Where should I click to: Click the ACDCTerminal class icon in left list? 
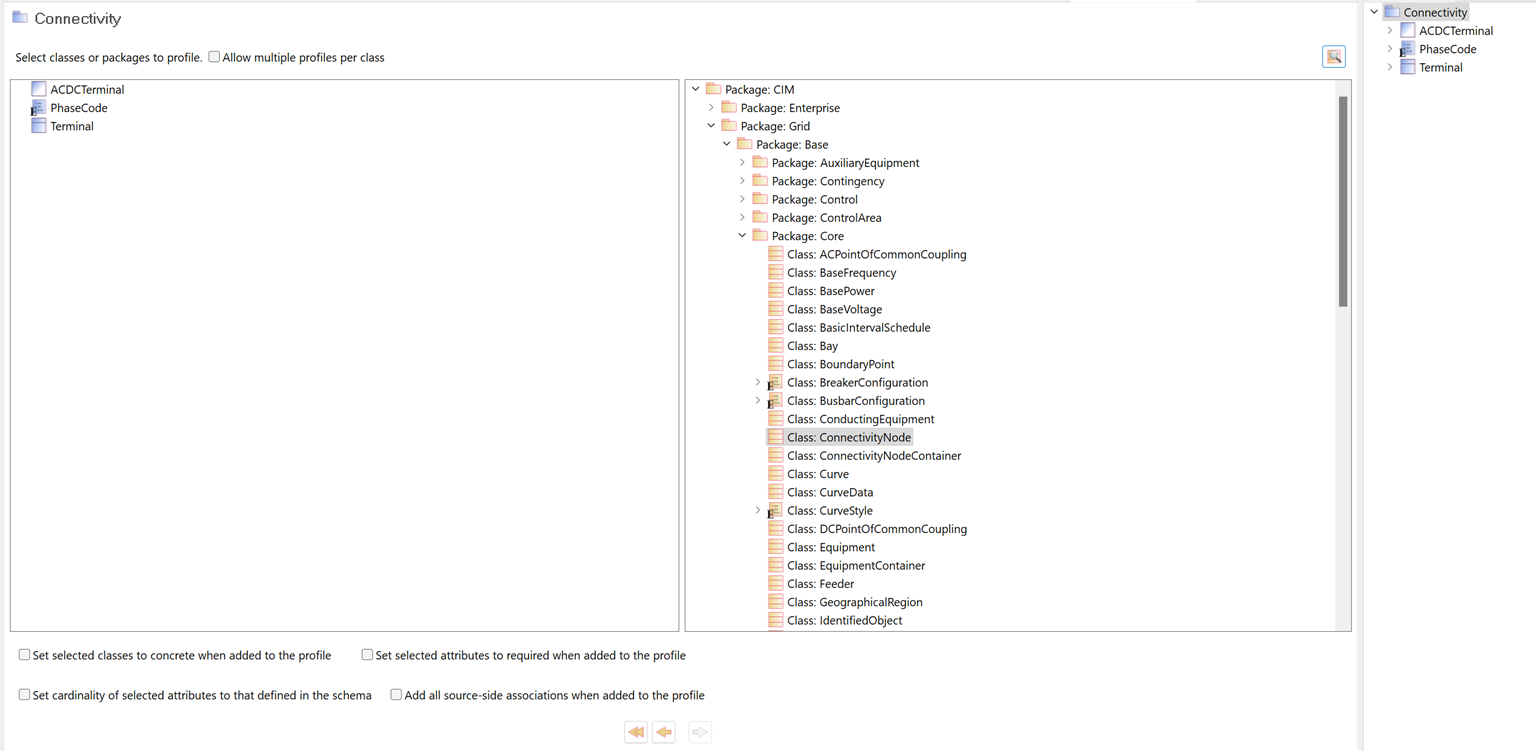pyautogui.click(x=39, y=90)
